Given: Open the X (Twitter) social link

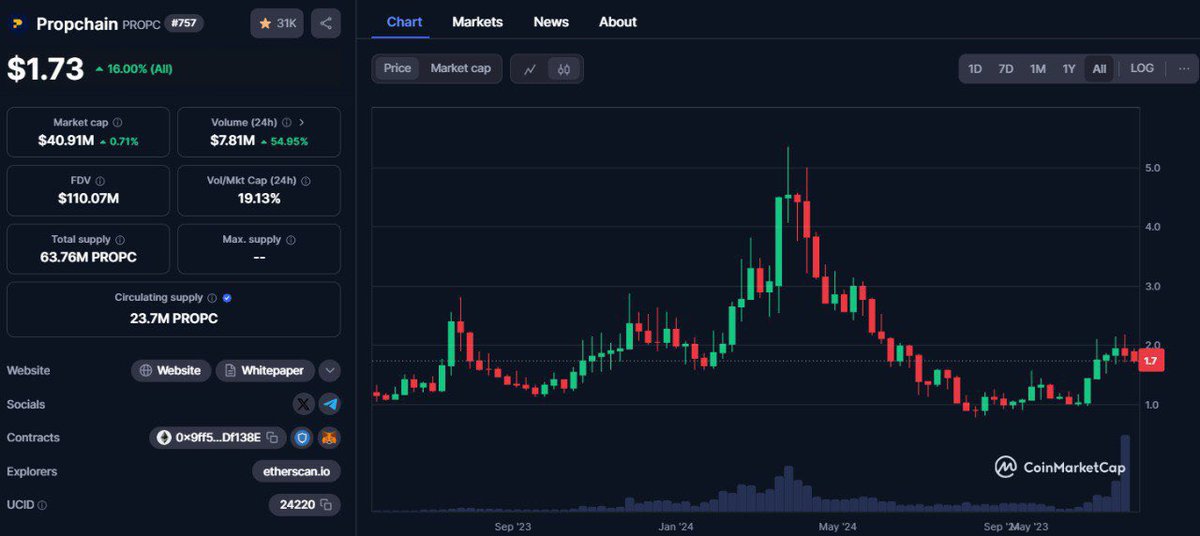Looking at the screenshot, I should (x=304, y=404).
